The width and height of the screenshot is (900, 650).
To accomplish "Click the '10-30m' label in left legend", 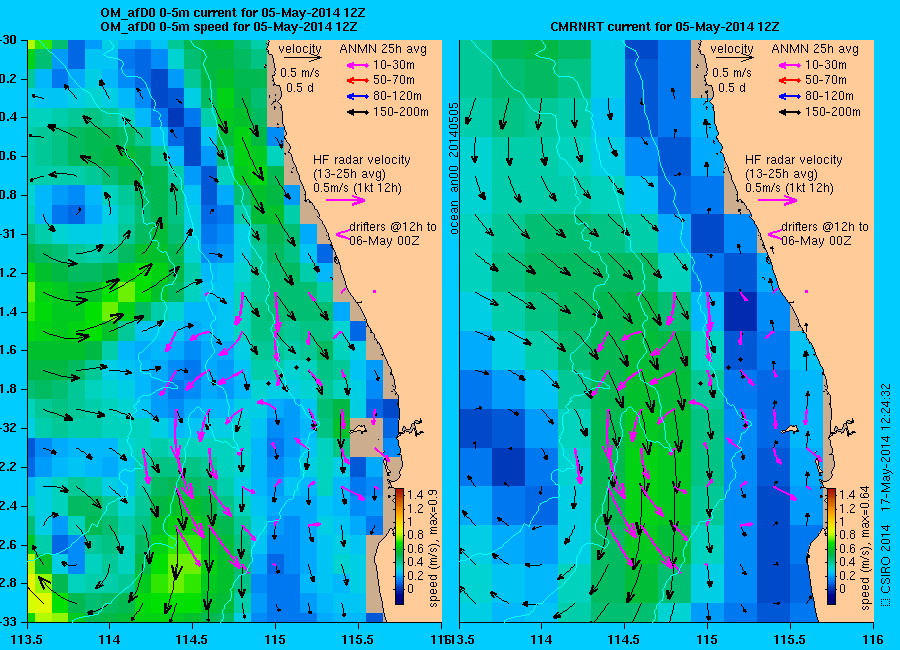I will coord(393,65).
